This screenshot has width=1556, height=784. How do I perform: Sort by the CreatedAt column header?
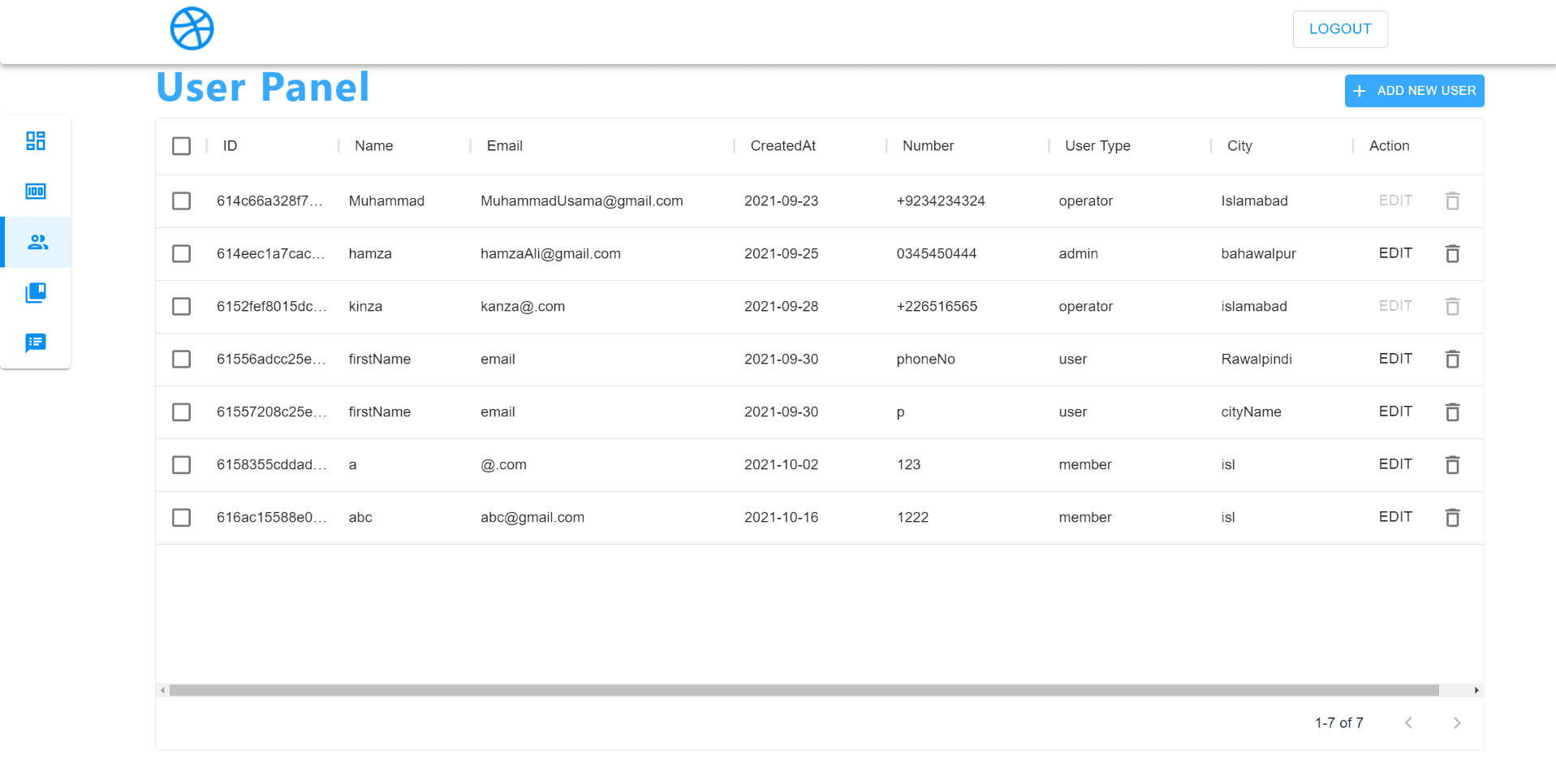[782, 146]
